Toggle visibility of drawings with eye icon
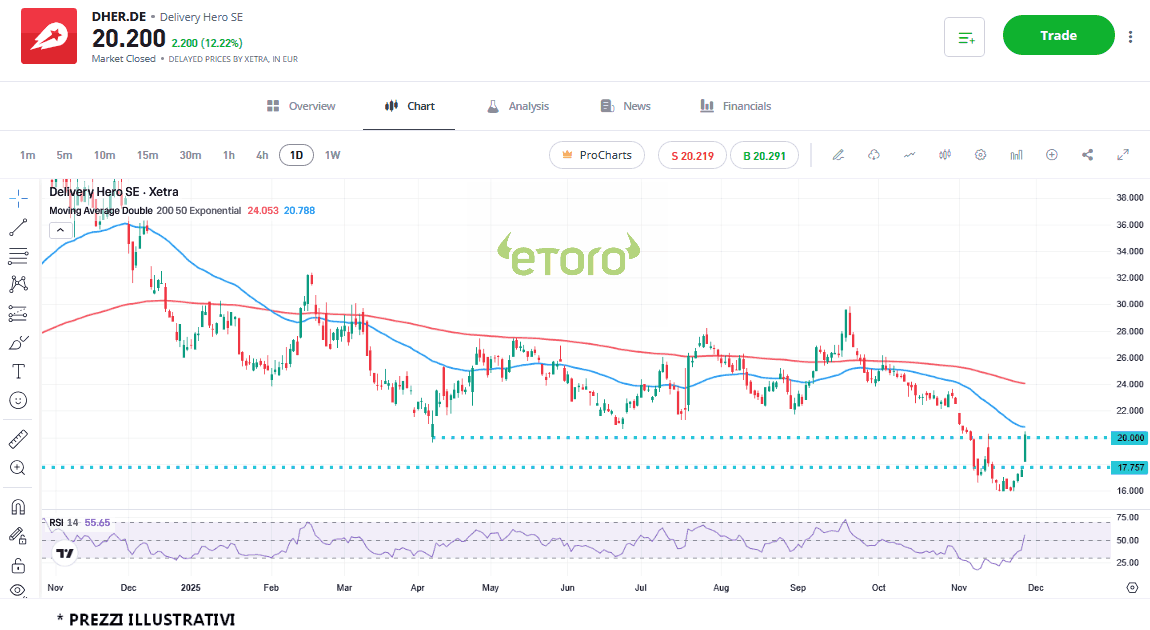This screenshot has width=1150, height=630. (18, 591)
